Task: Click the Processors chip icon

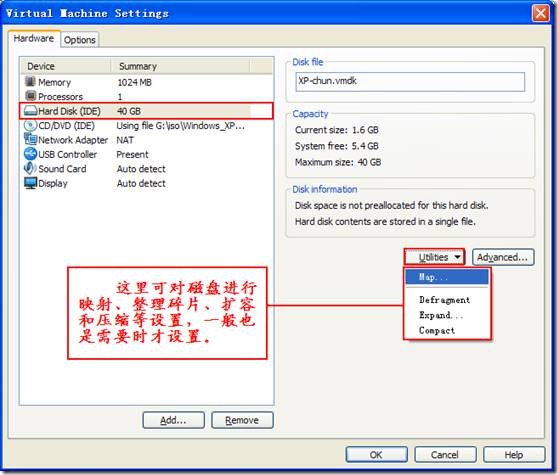Action: coord(31,96)
